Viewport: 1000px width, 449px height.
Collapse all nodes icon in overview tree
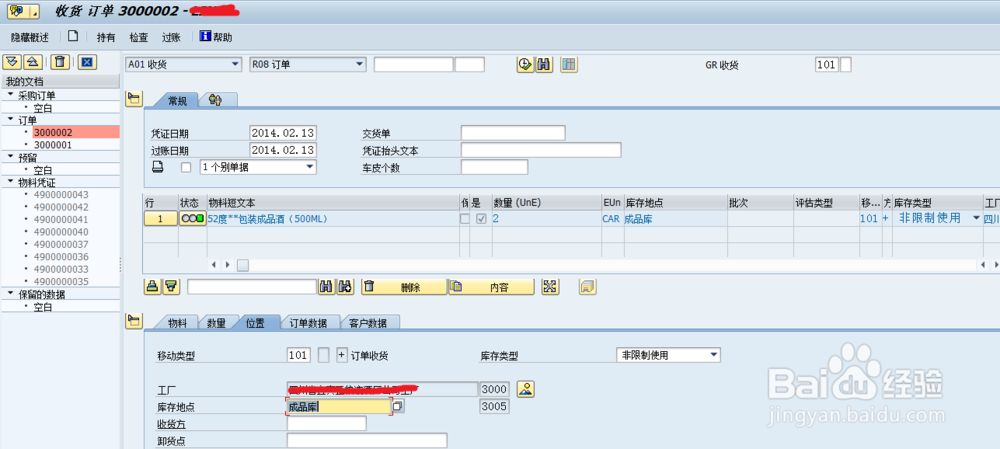coord(33,62)
